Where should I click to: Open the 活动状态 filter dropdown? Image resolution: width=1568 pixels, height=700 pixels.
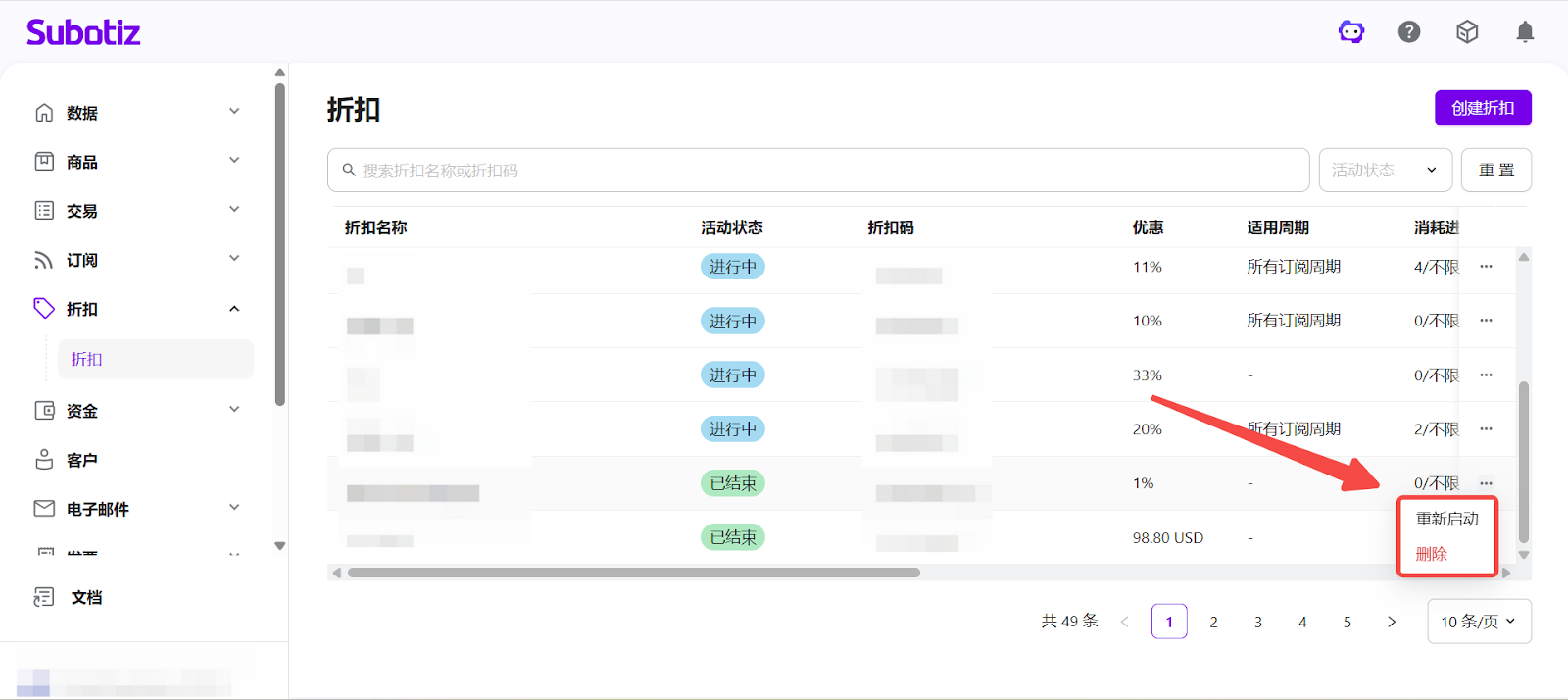1385,171
